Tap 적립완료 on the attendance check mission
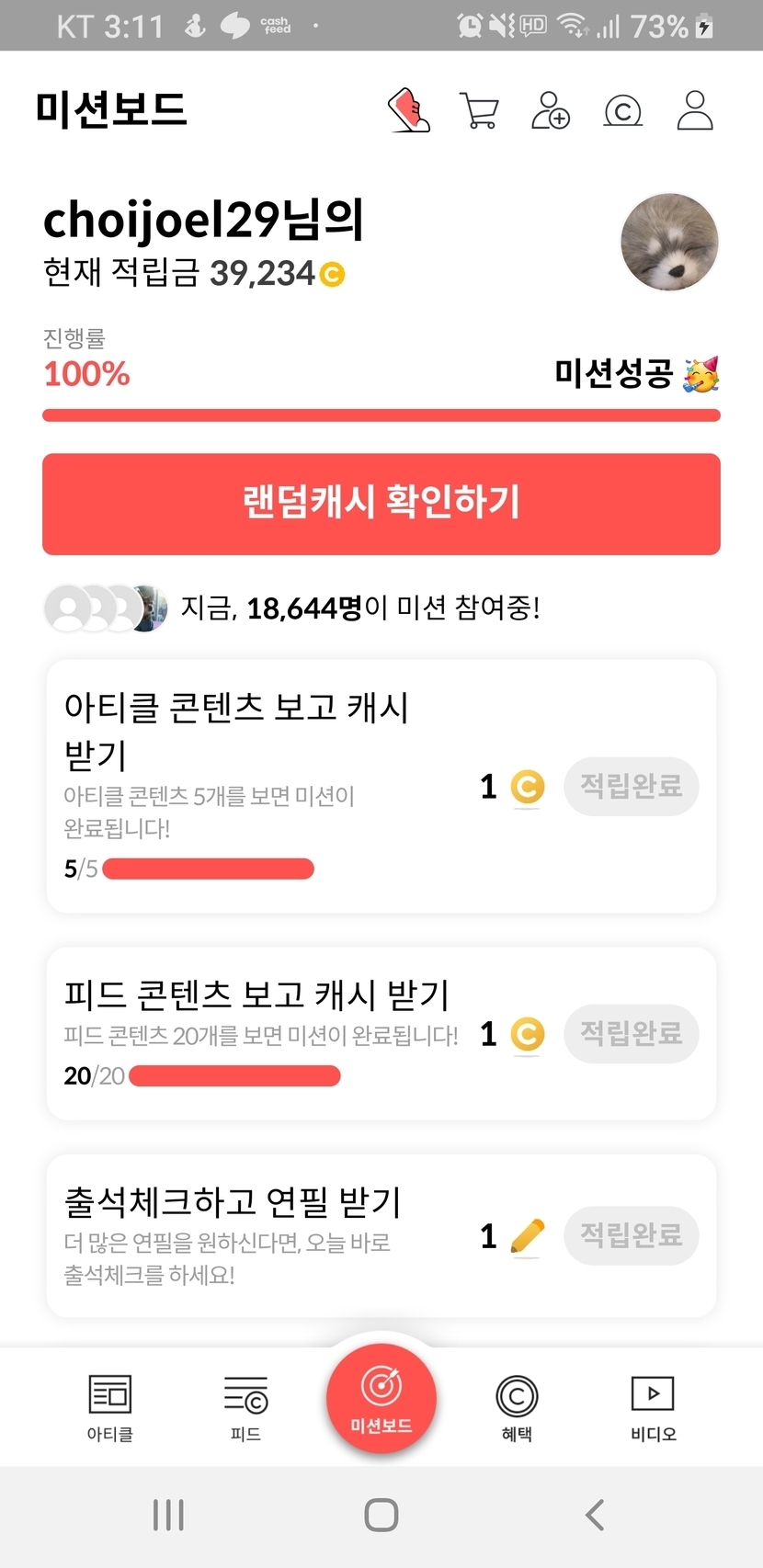This screenshot has height=1568, width=763. click(632, 1235)
